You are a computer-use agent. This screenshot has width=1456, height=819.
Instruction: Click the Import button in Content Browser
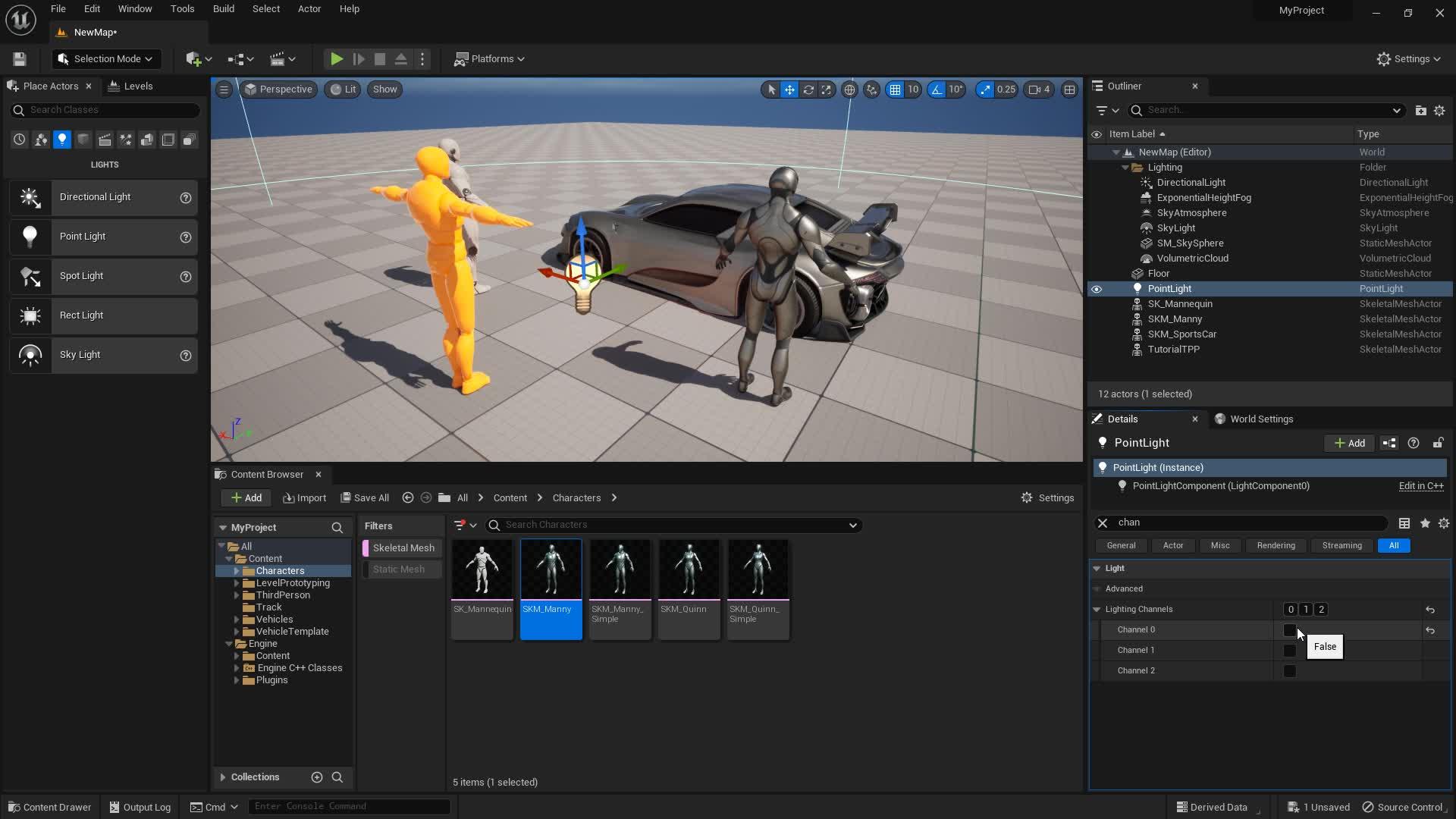click(x=304, y=498)
